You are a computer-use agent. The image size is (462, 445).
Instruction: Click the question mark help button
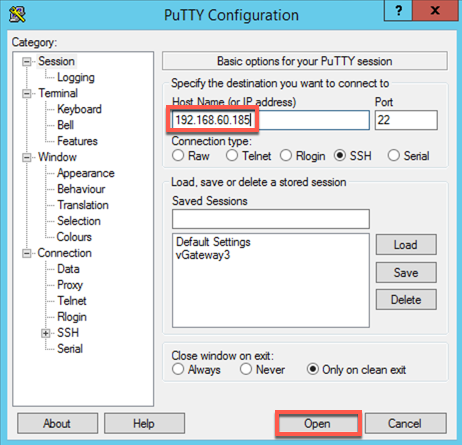[x=398, y=11]
